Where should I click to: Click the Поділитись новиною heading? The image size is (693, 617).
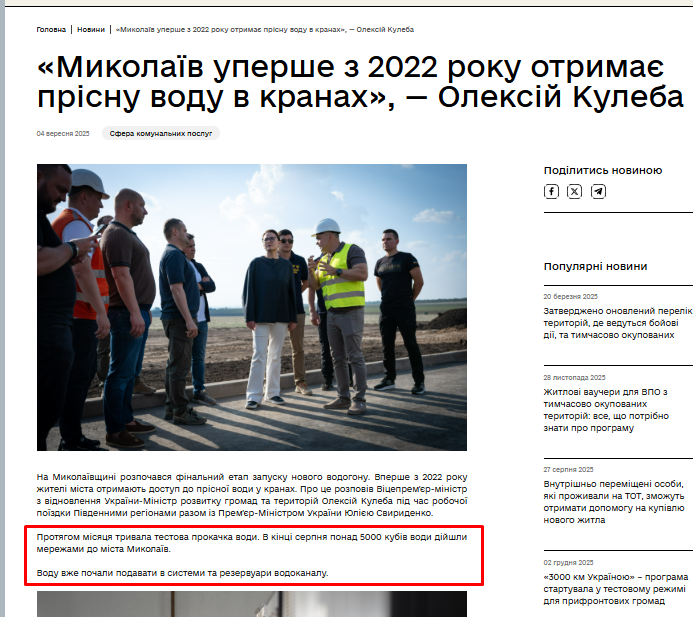click(x=603, y=170)
